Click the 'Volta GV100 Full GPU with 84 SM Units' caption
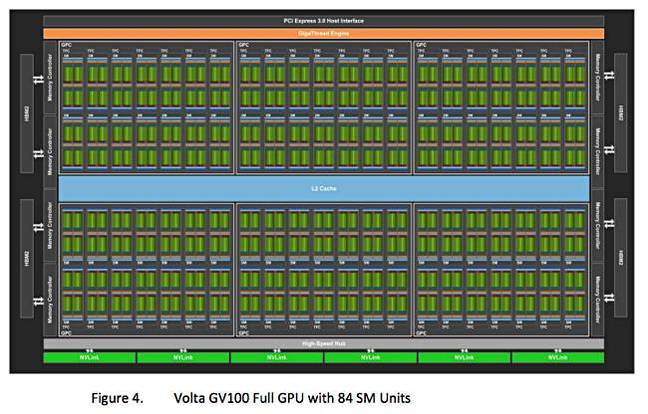 click(x=292, y=398)
